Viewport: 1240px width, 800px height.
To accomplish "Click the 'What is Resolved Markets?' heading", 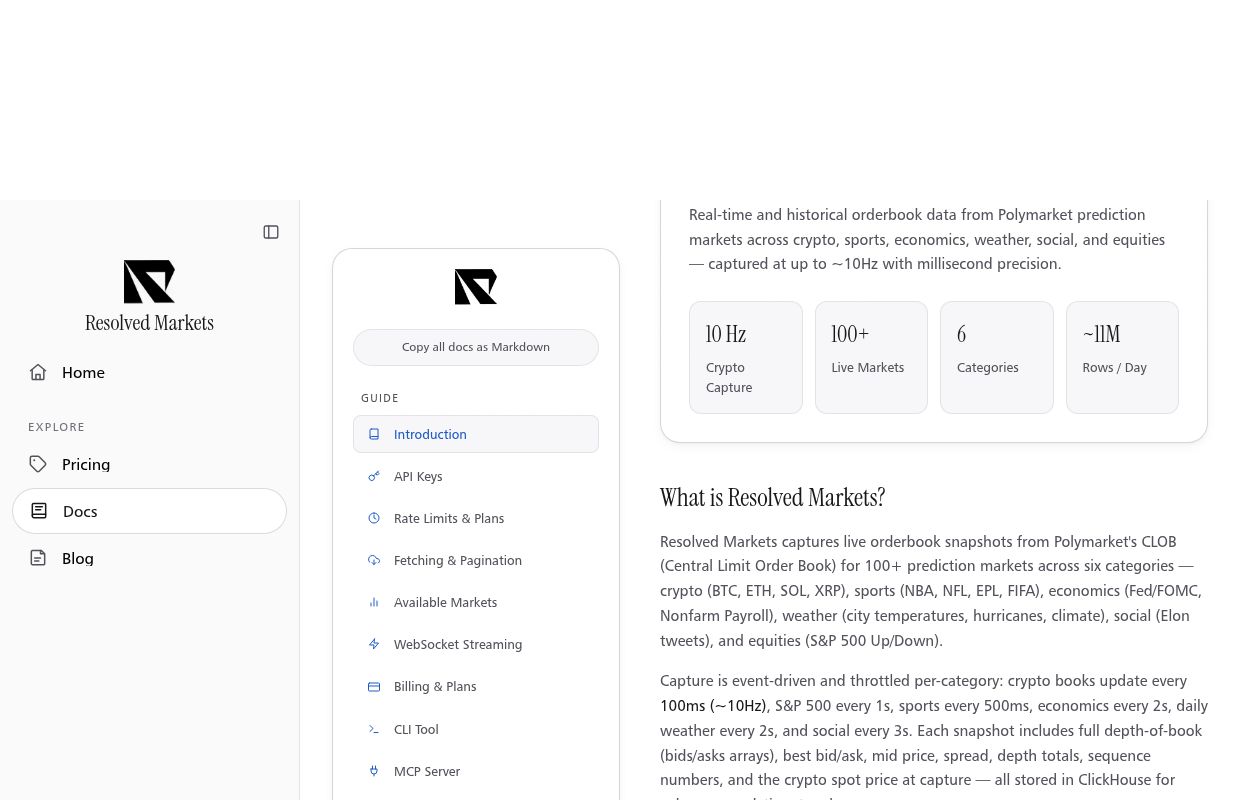I will [773, 497].
